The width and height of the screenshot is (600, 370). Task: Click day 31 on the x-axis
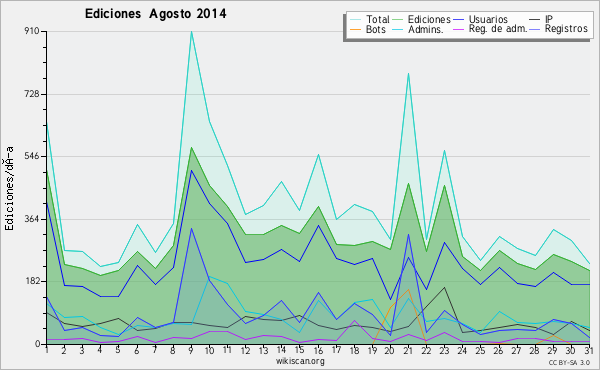pyautogui.click(x=589, y=350)
